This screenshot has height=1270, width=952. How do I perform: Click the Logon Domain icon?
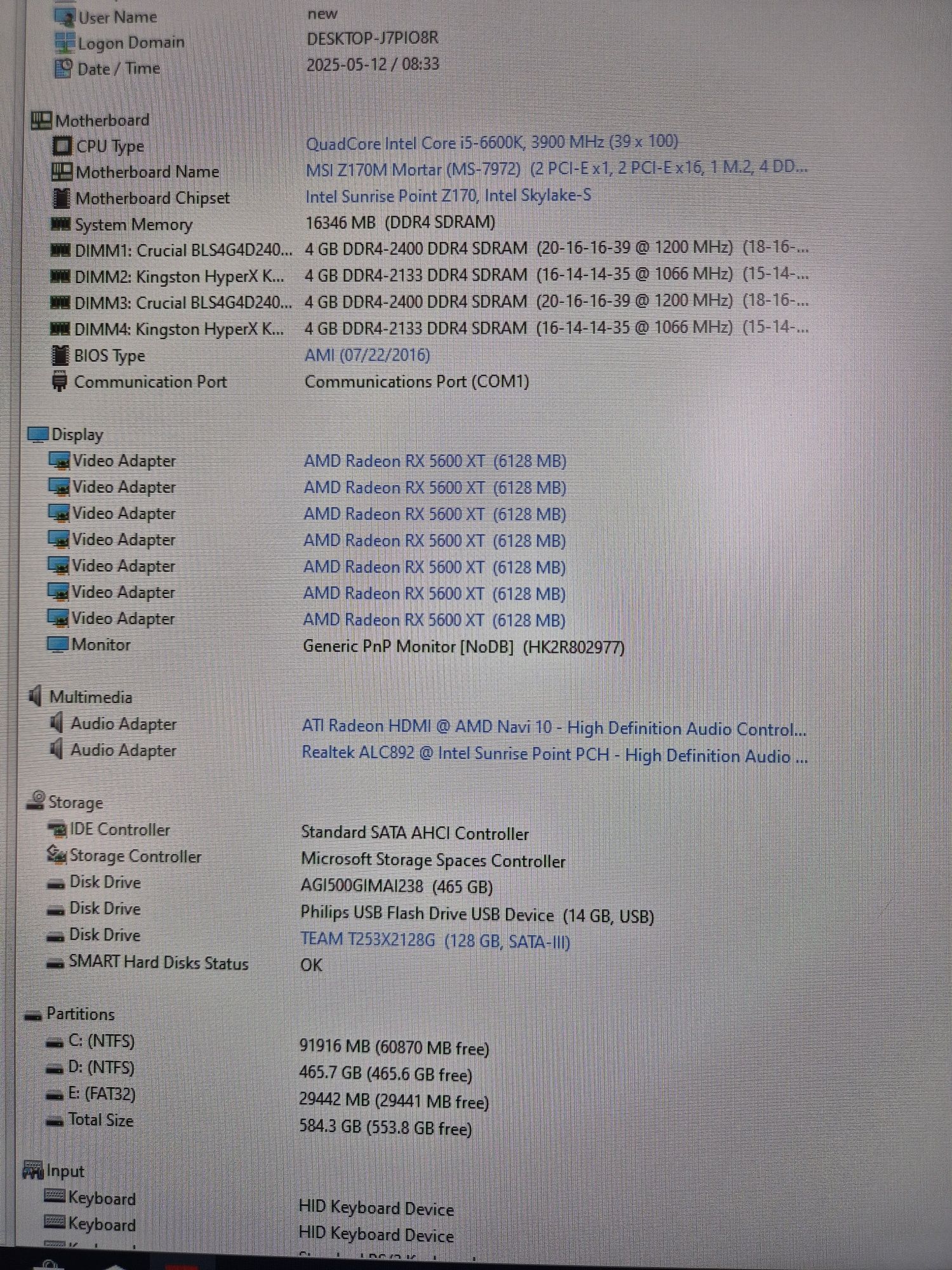(x=64, y=43)
